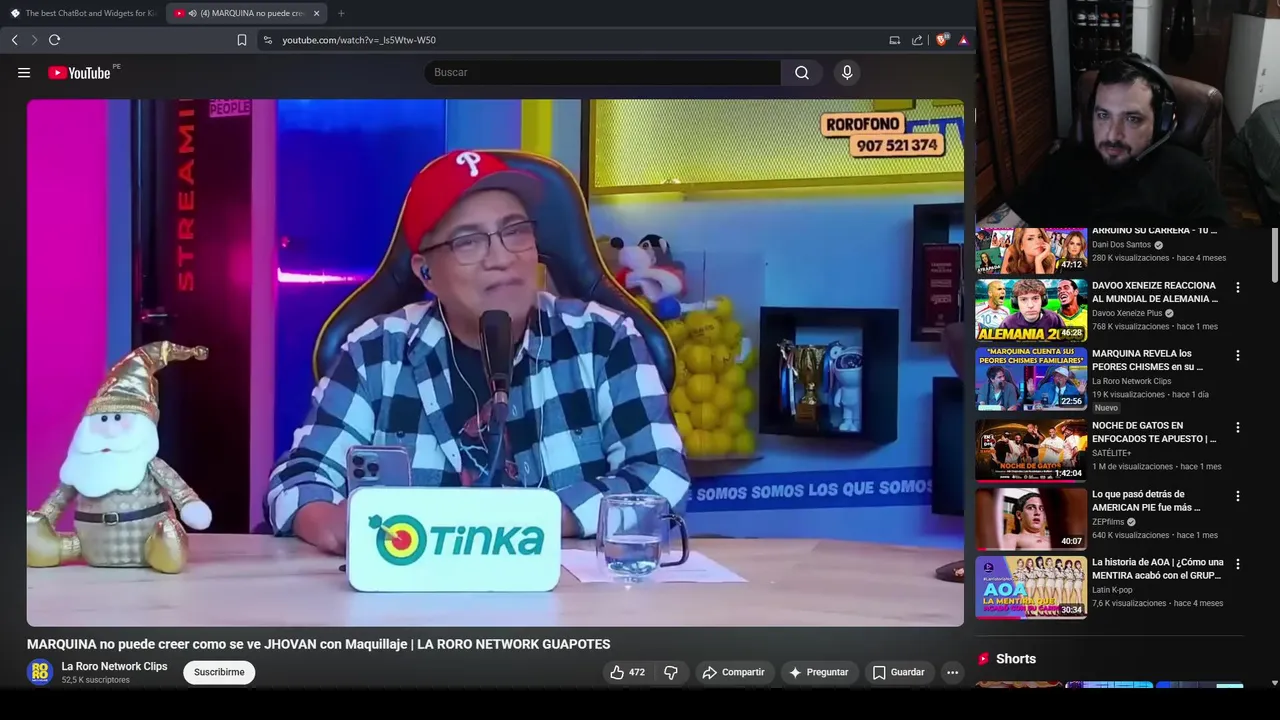1280x720 pixels.
Task: Open more actions ellipsis under video
Action: [952, 673]
